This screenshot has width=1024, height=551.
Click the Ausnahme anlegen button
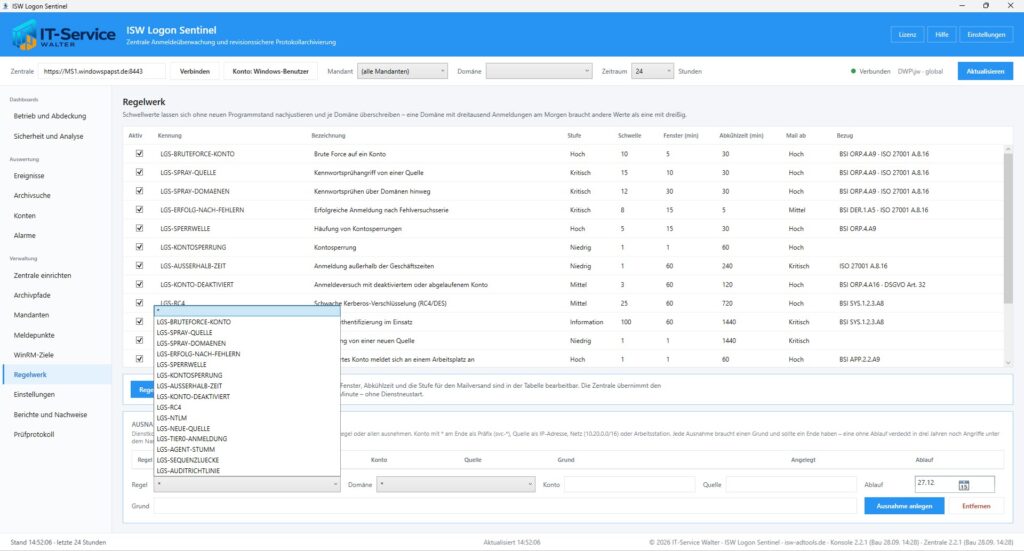click(x=904, y=506)
